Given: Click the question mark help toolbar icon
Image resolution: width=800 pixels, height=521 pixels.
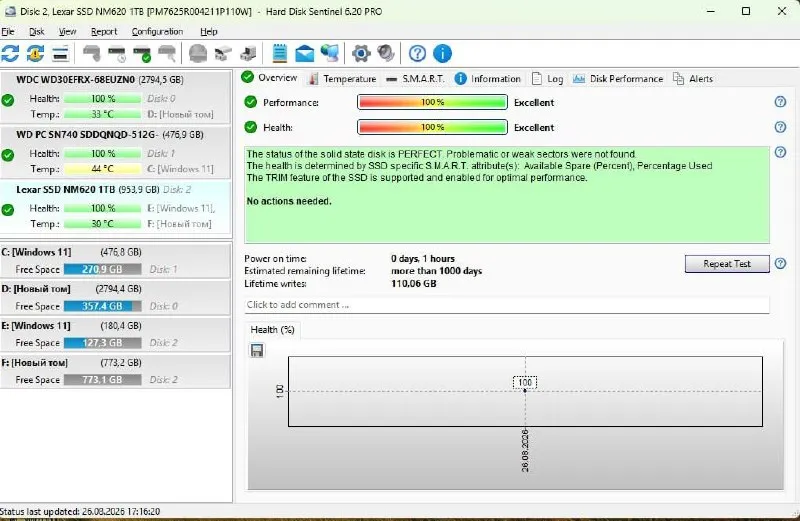Looking at the screenshot, I should [x=417, y=54].
